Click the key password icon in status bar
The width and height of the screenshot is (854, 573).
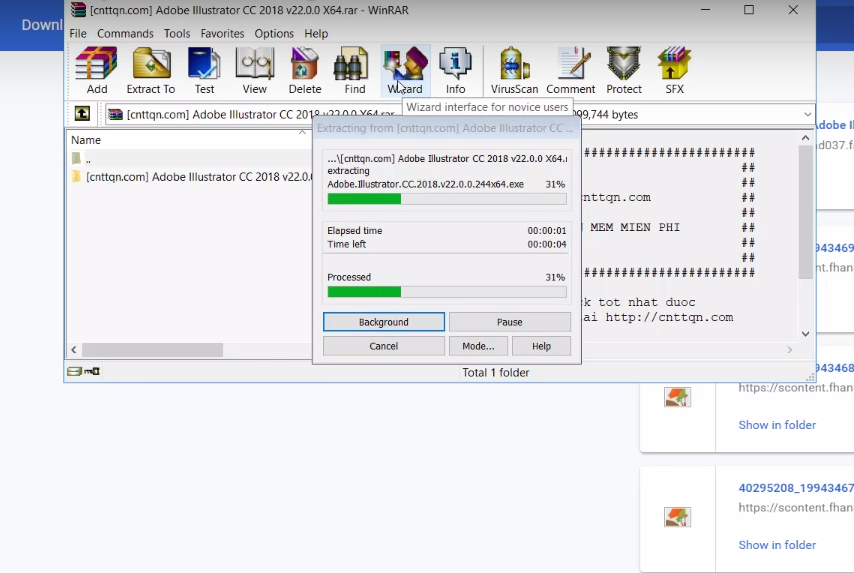pyautogui.click(x=92, y=371)
